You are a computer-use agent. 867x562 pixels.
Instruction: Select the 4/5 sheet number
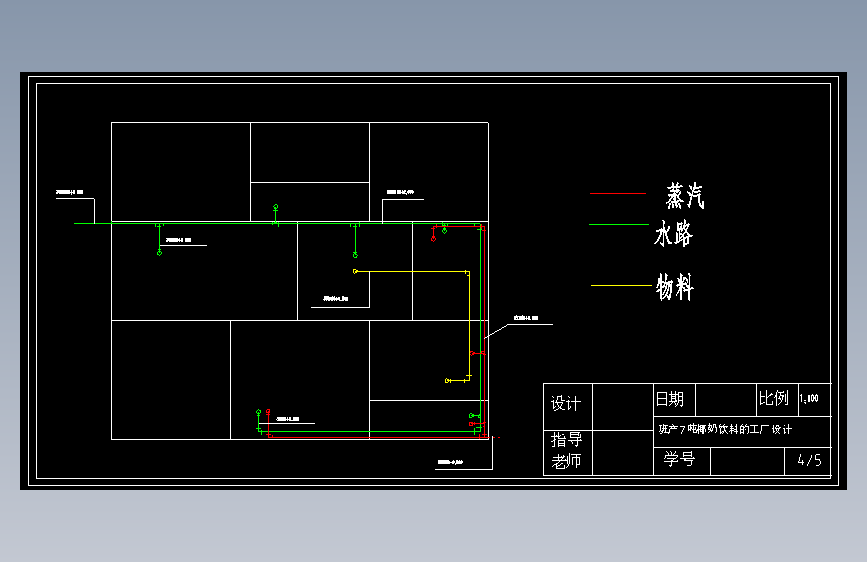(809, 460)
